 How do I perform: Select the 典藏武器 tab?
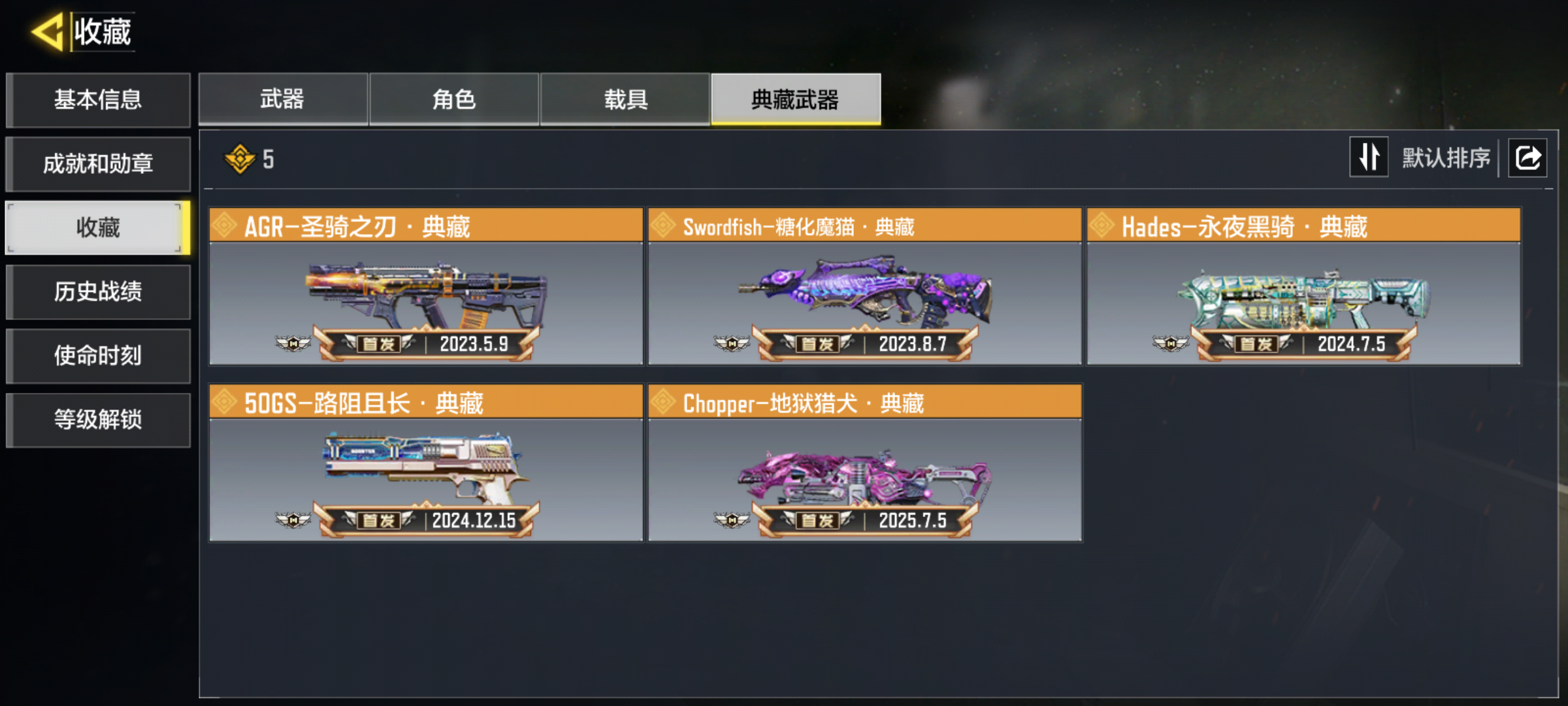point(796,99)
